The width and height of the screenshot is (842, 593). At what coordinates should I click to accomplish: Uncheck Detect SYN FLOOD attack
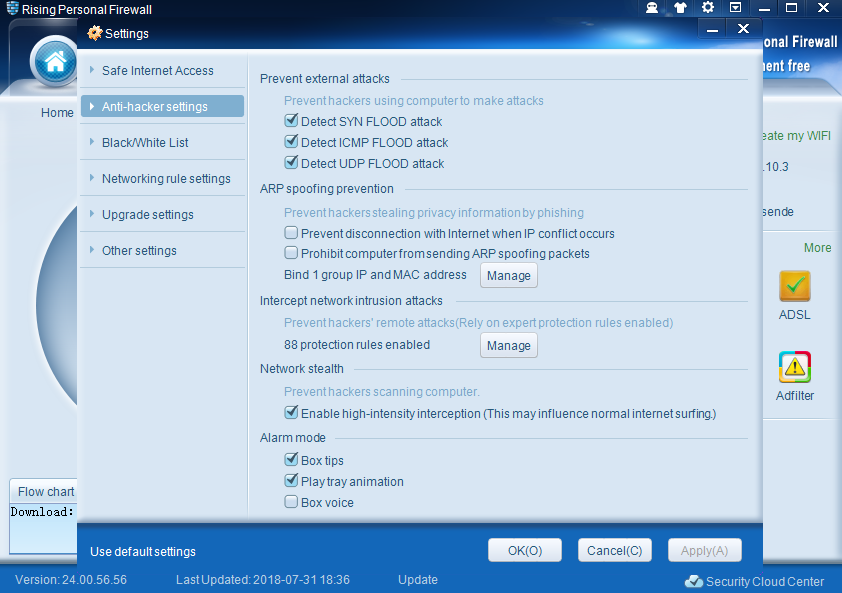pos(291,120)
